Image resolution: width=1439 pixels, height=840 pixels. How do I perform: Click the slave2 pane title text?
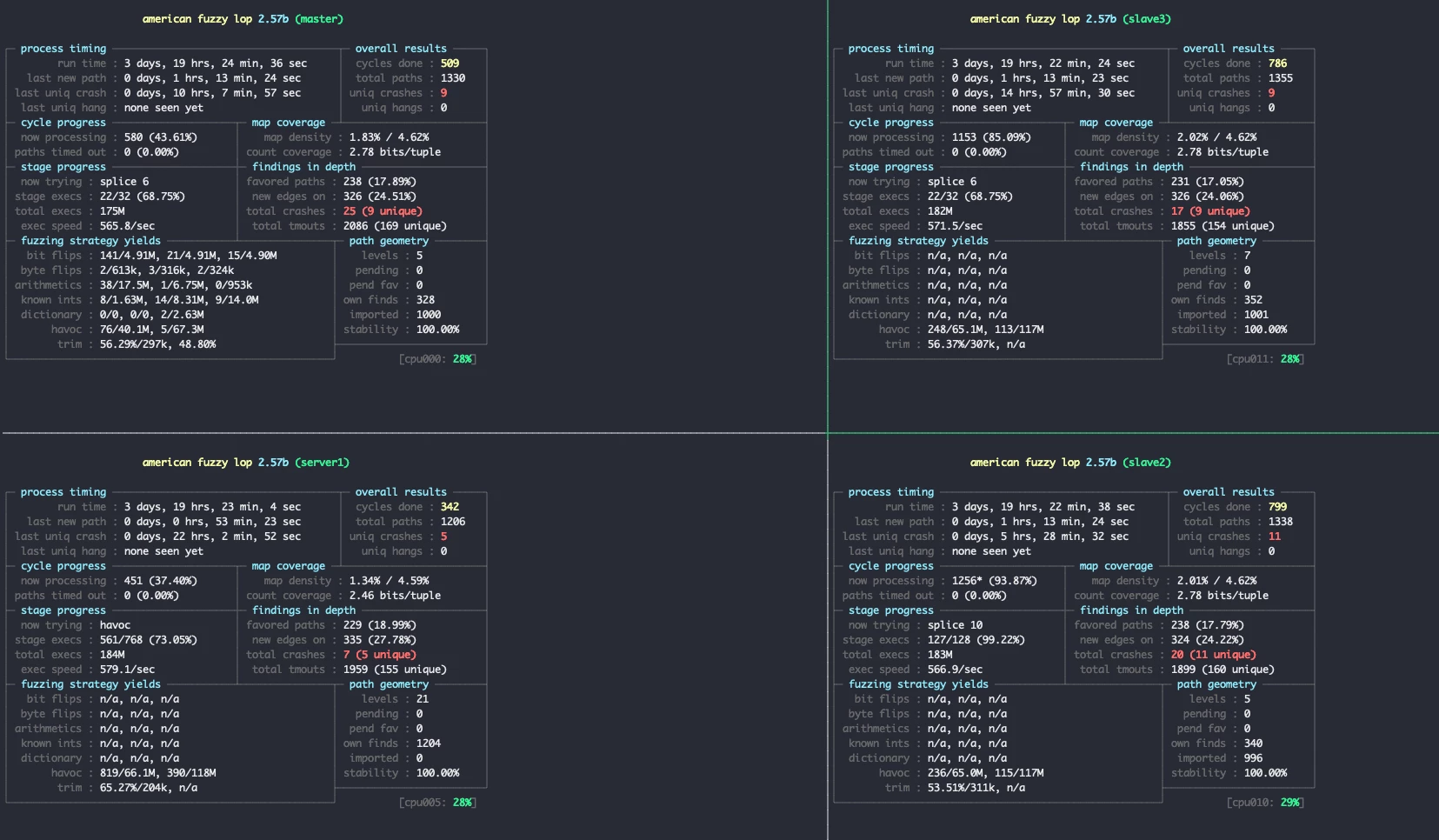pos(1070,463)
